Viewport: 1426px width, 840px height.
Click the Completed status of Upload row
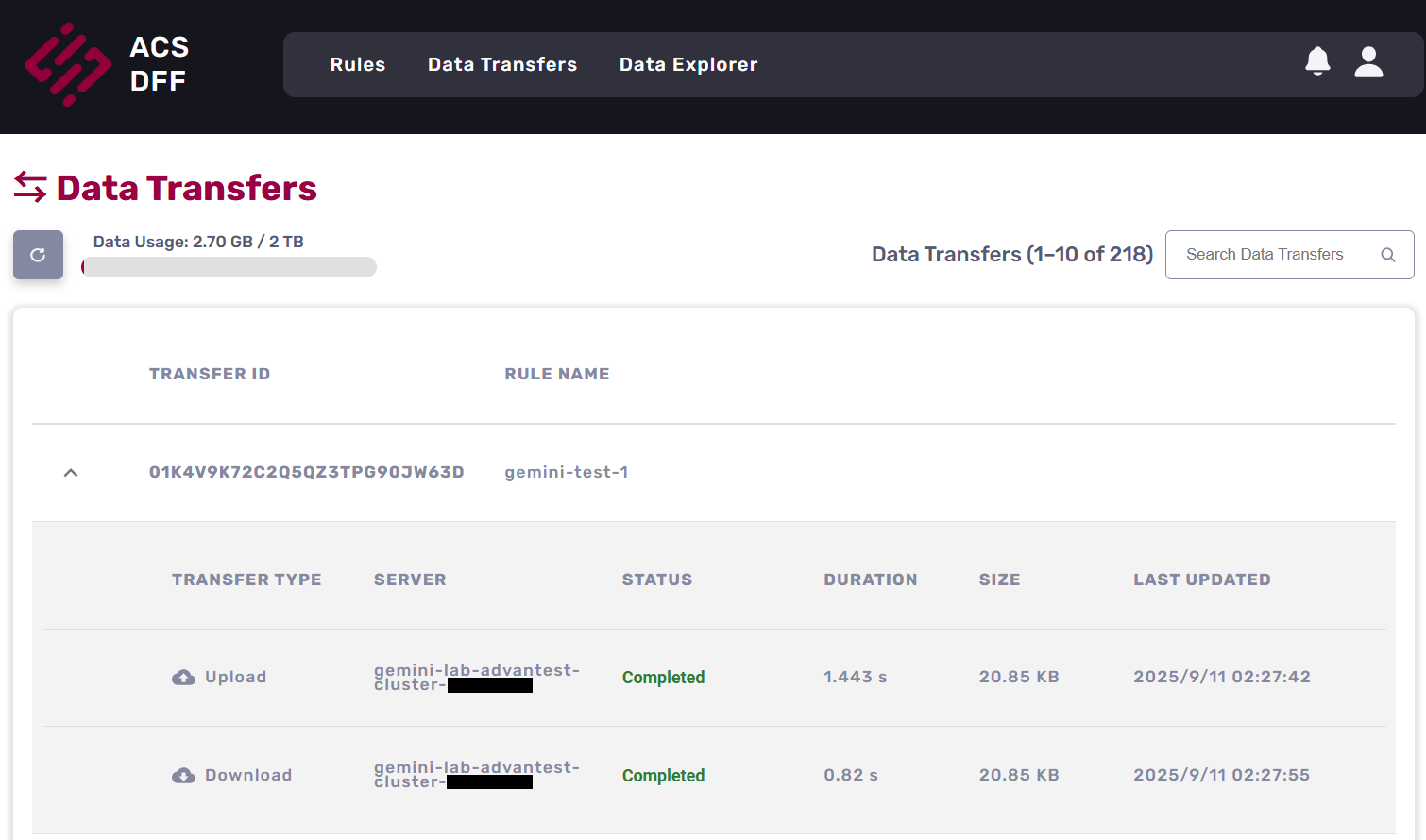click(x=663, y=678)
